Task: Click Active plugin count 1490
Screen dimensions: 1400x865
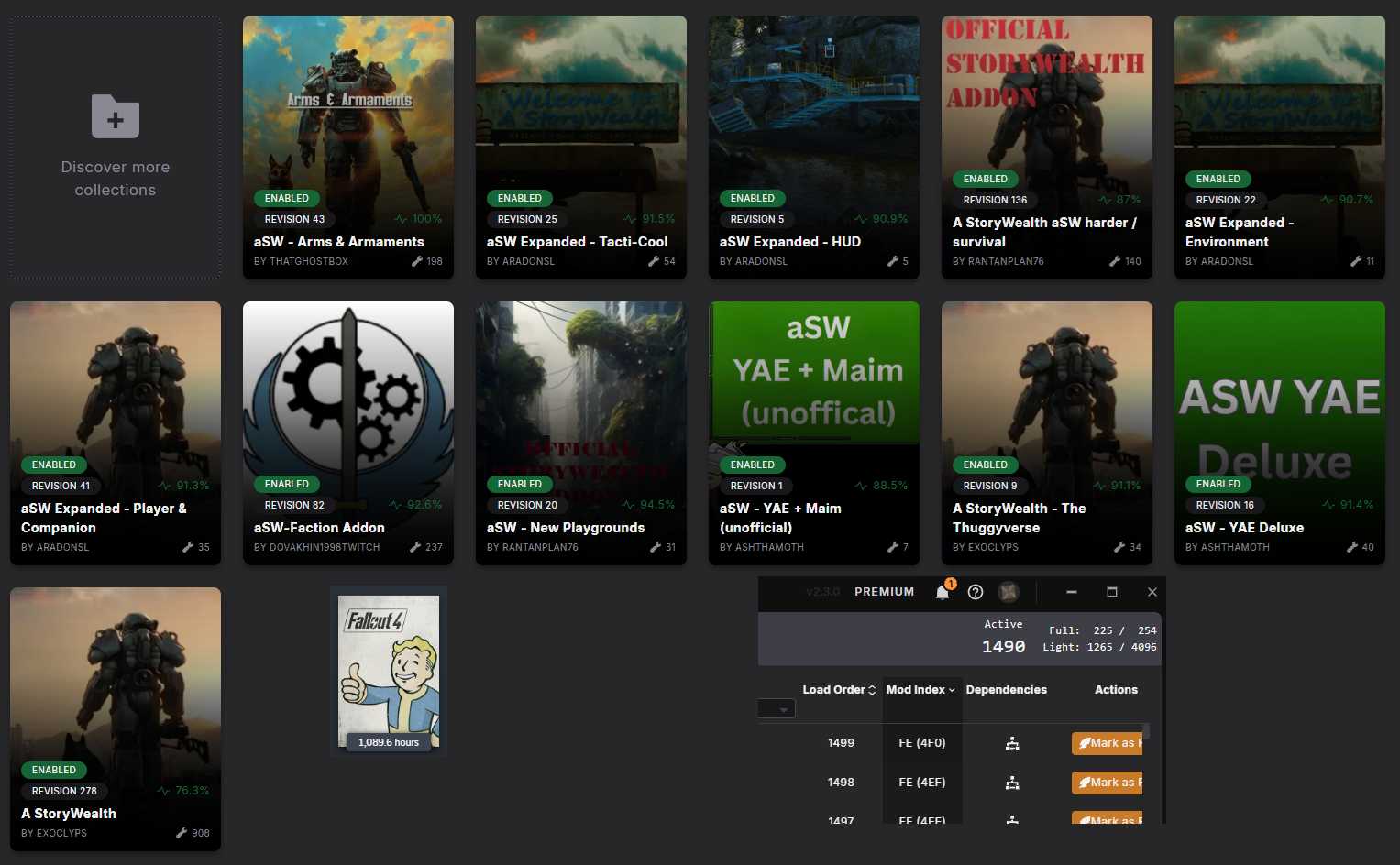Action: [1004, 647]
